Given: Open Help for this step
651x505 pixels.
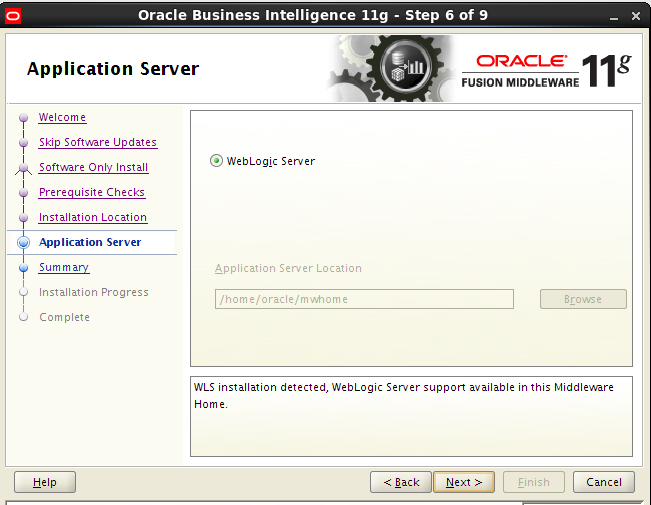Looking at the screenshot, I should pyautogui.click(x=45, y=482).
